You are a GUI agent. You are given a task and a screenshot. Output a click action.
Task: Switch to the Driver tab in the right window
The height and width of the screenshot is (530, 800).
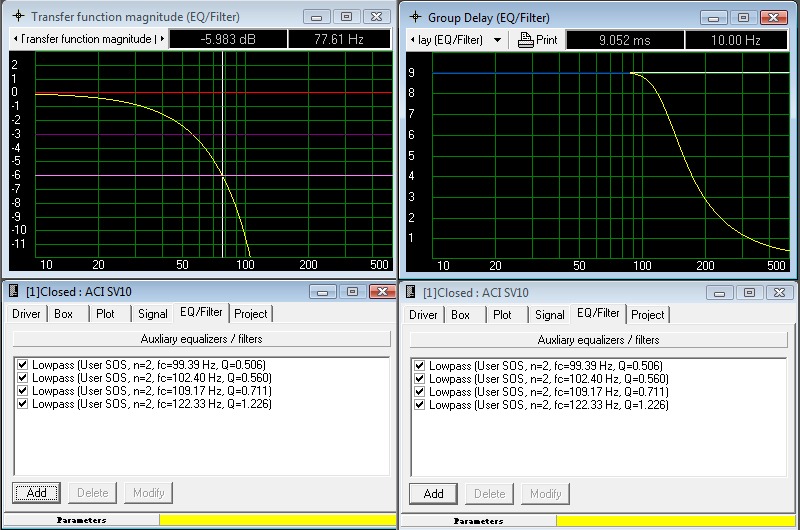[x=423, y=315]
